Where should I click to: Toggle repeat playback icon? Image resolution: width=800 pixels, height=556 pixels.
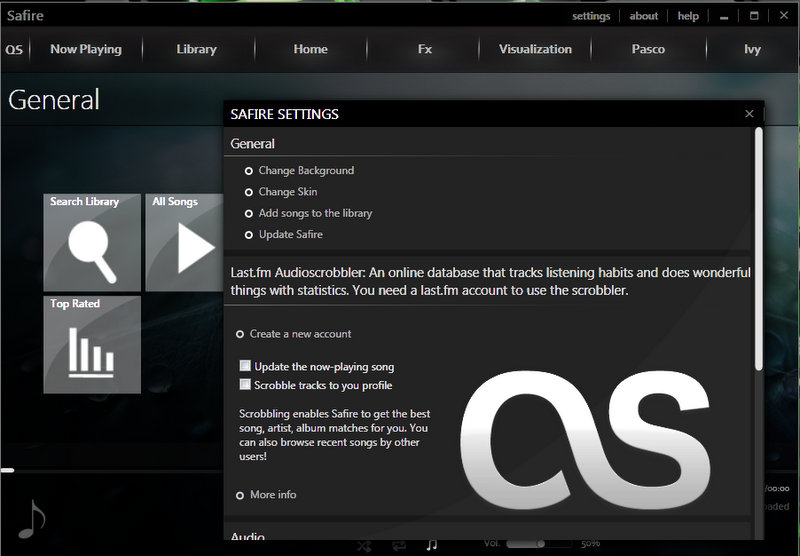point(399,546)
